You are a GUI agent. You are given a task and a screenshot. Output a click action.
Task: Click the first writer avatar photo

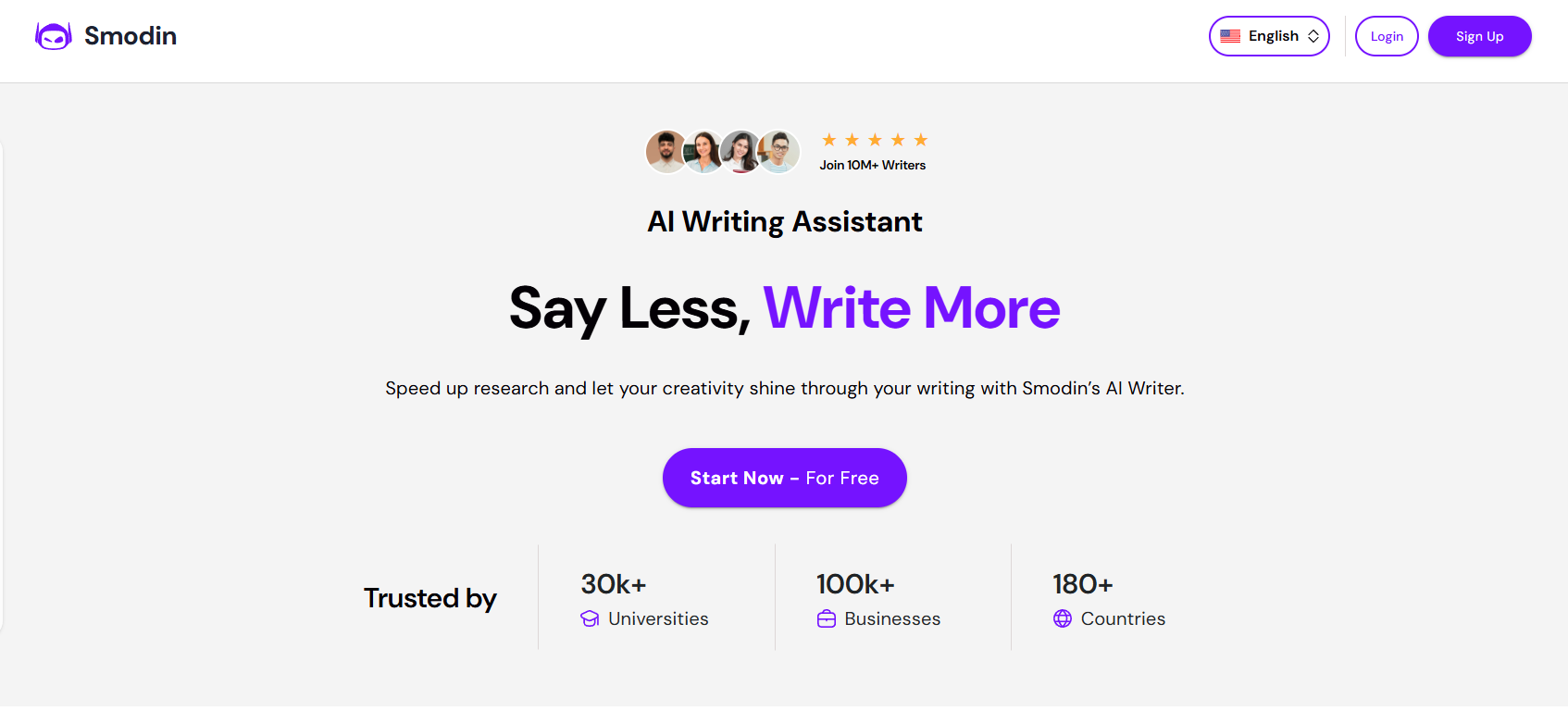(x=666, y=151)
